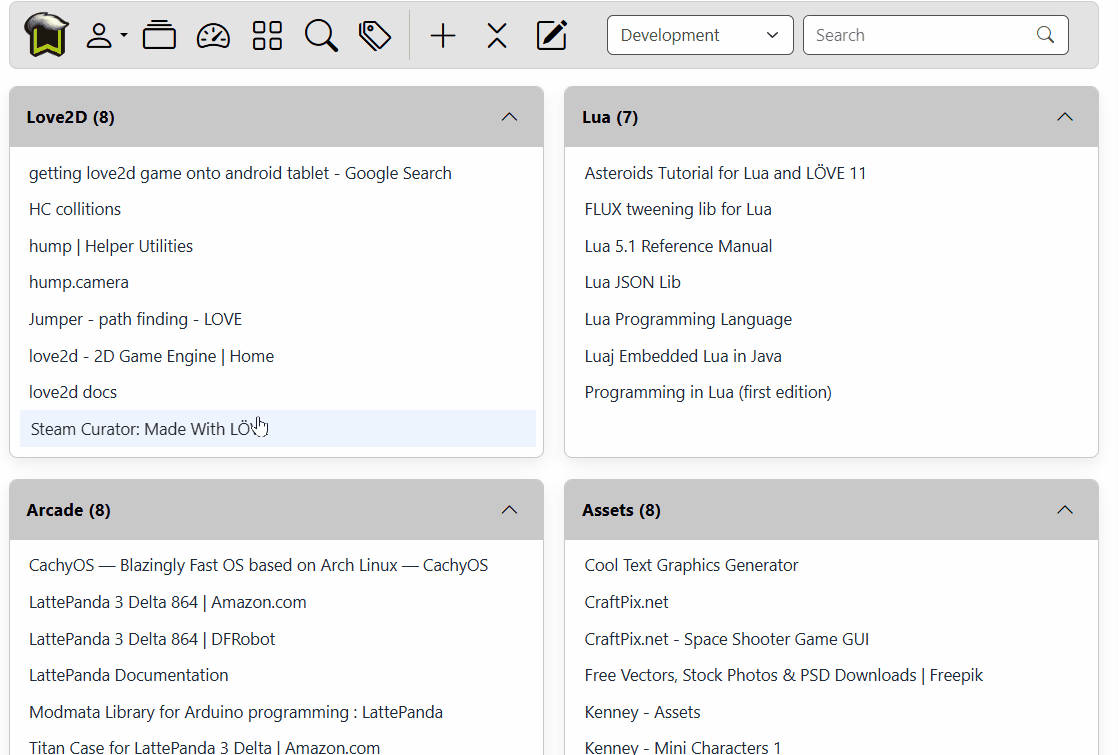Click the pencil edit icon
Viewport: 1118px width, 755px height.
tap(551, 35)
